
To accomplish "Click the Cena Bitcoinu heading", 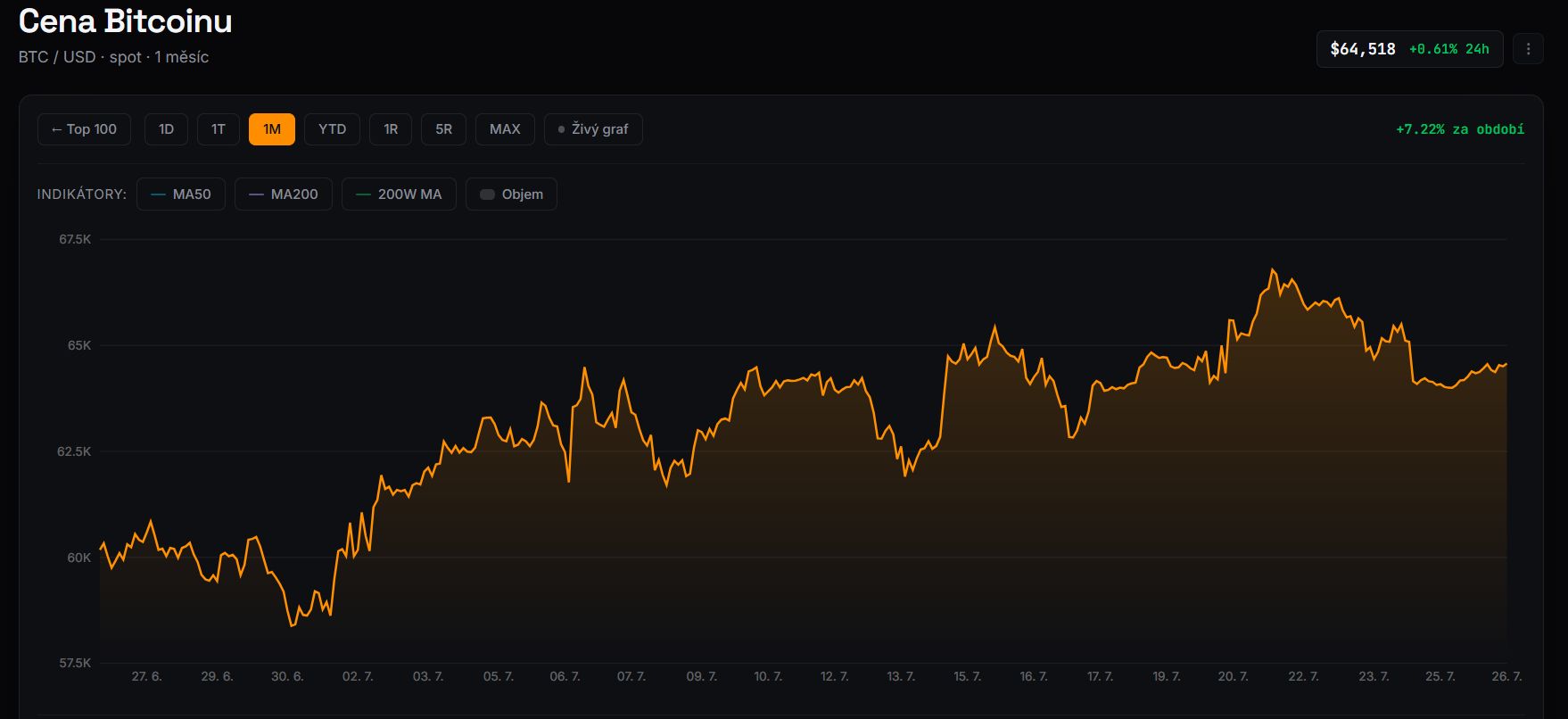I will click(126, 21).
